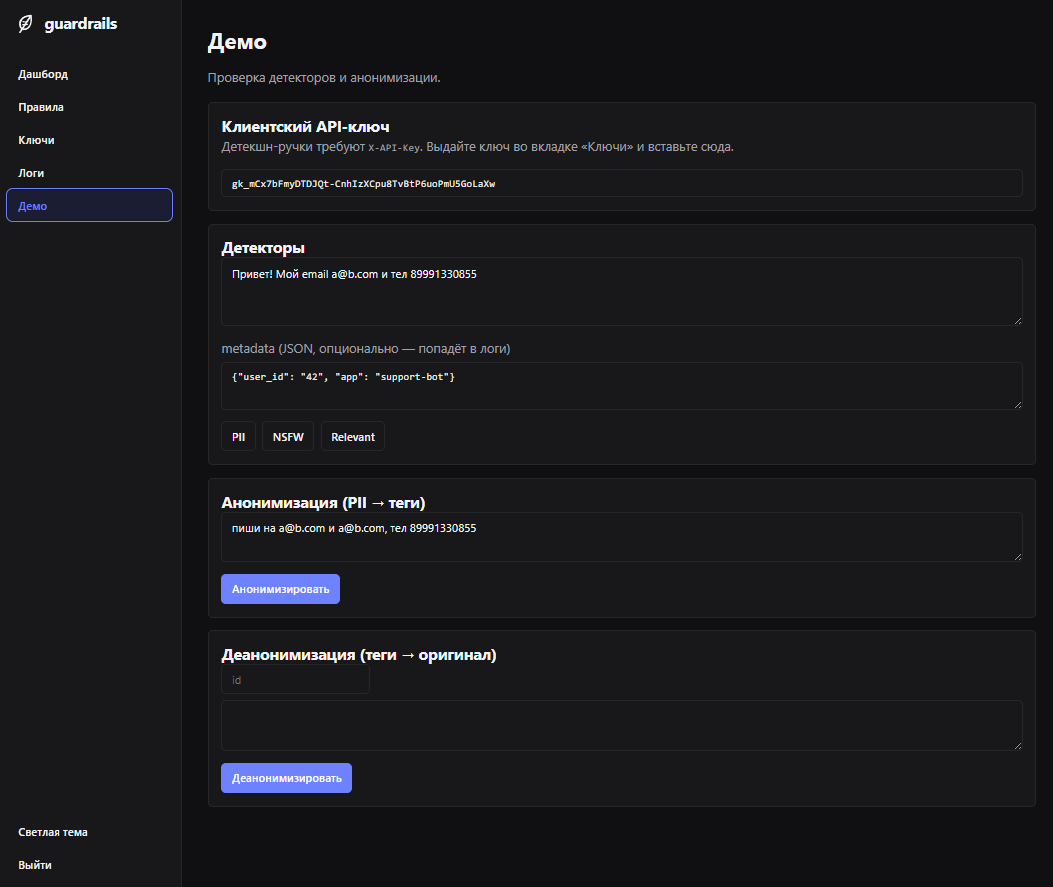Click the Деанонимизация (теги → оригинал) heading
This screenshot has width=1053, height=887.
(x=359, y=655)
